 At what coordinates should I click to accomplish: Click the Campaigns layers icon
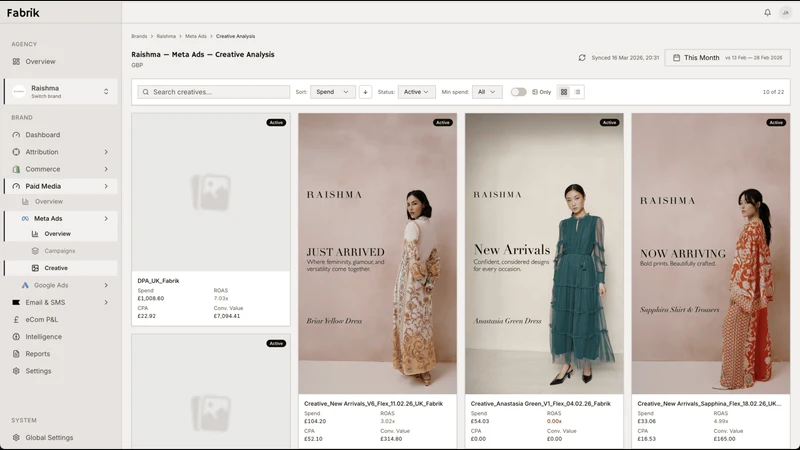coord(35,251)
